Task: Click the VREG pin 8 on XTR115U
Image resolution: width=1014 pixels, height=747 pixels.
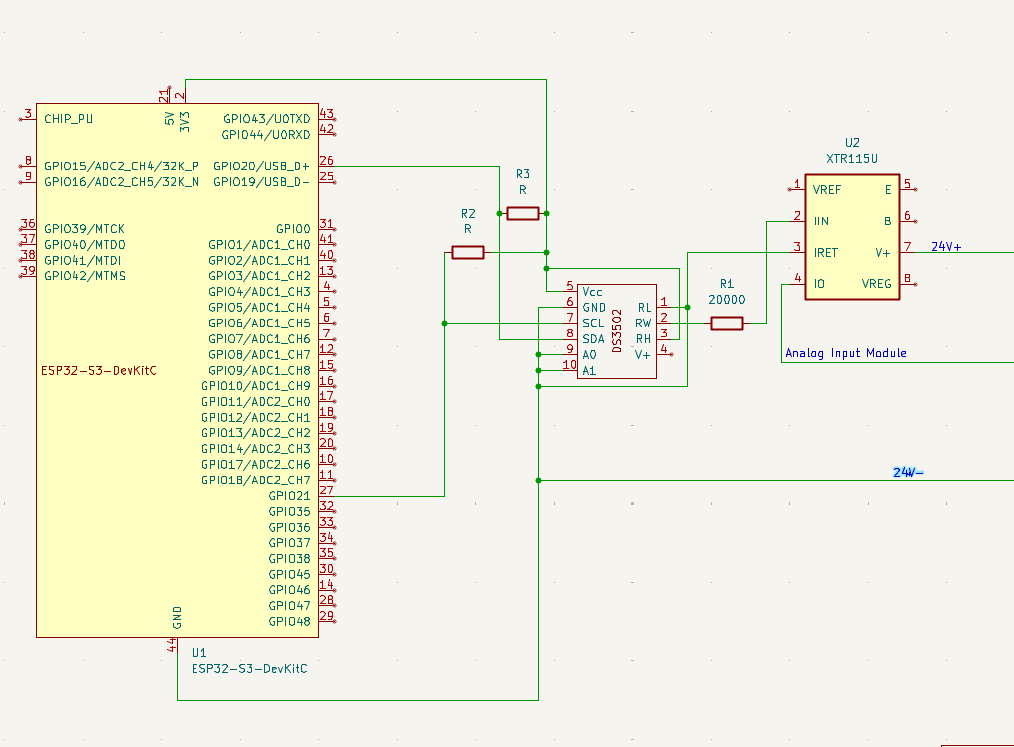Action: 908,284
